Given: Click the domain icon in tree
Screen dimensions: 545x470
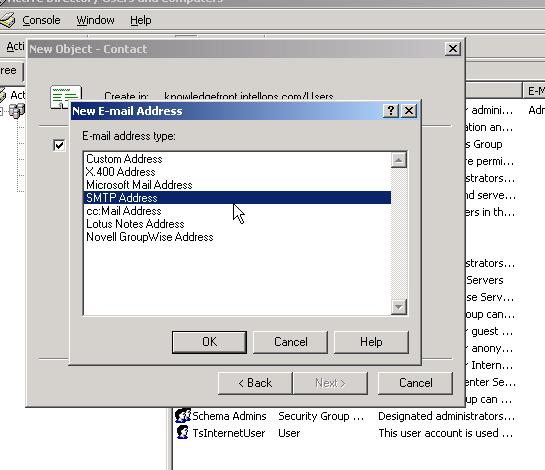Looking at the screenshot, I should pyautogui.click(x=16, y=111).
